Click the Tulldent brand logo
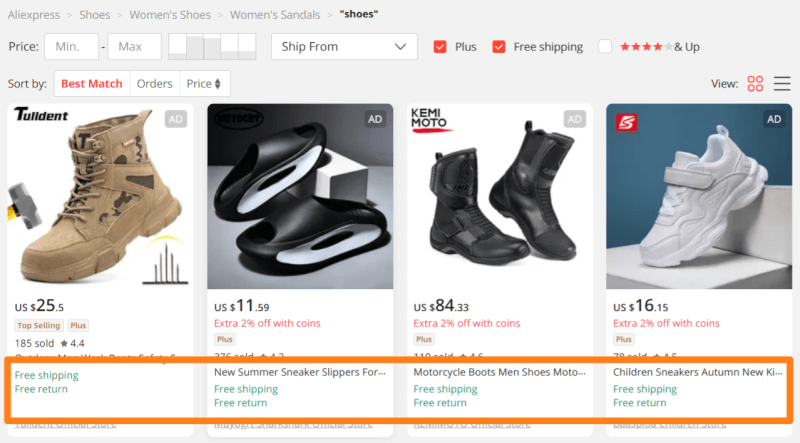Viewport: 800px width, 443px height. pyautogui.click(x=41, y=114)
